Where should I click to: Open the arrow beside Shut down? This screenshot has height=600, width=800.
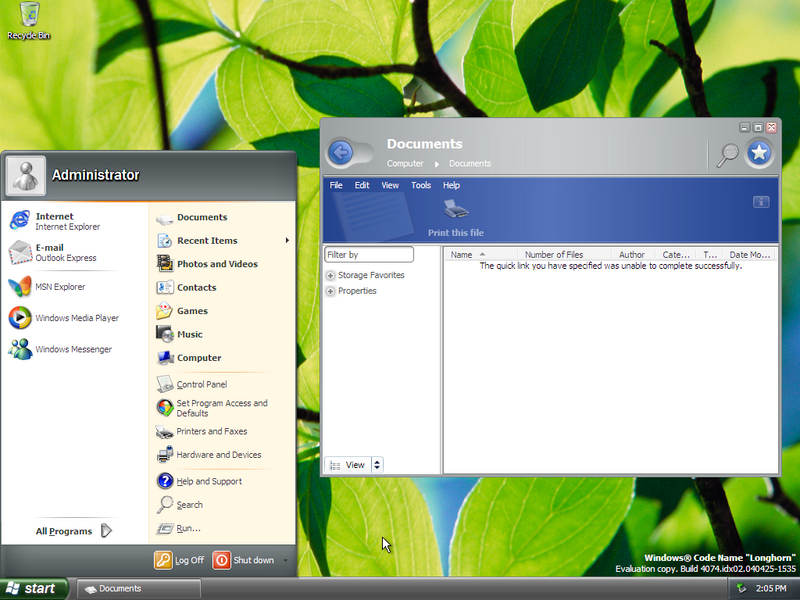tap(285, 560)
